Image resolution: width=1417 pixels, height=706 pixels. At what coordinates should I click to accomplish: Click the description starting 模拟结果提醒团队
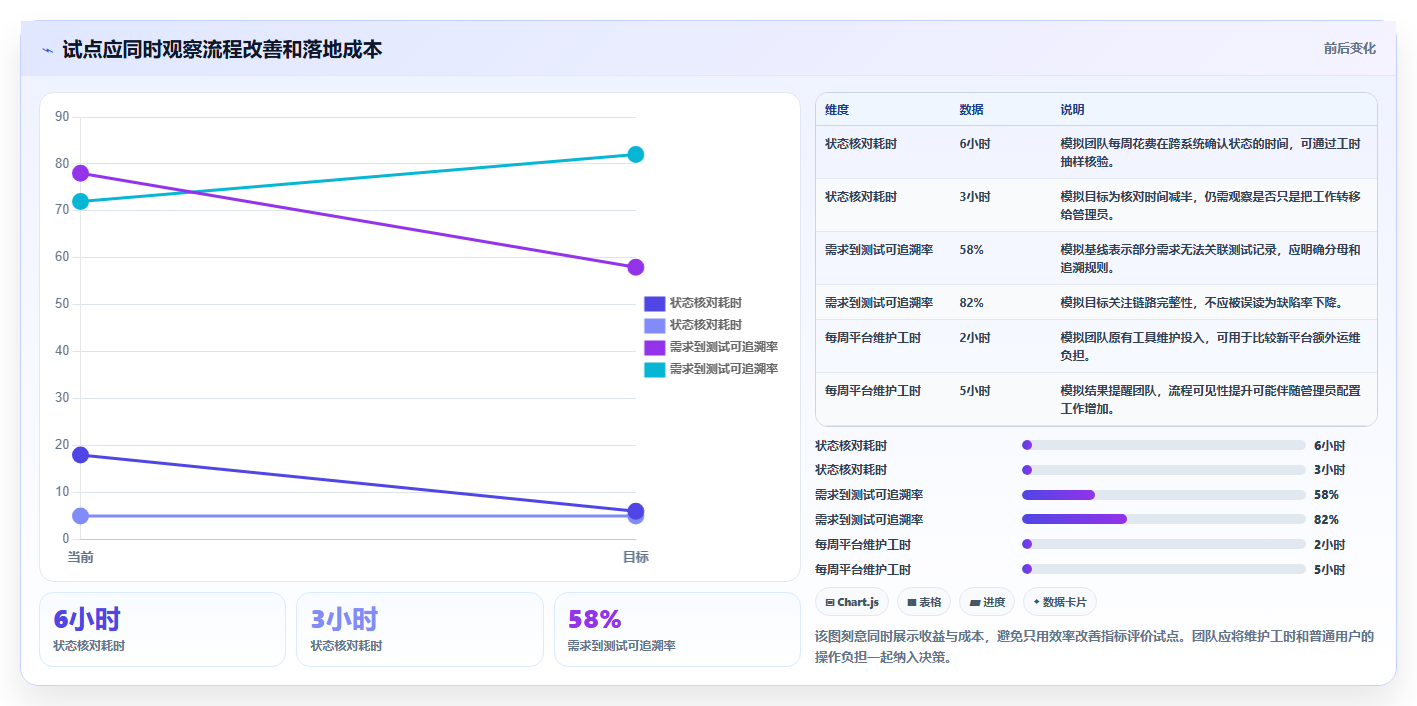(1210, 399)
